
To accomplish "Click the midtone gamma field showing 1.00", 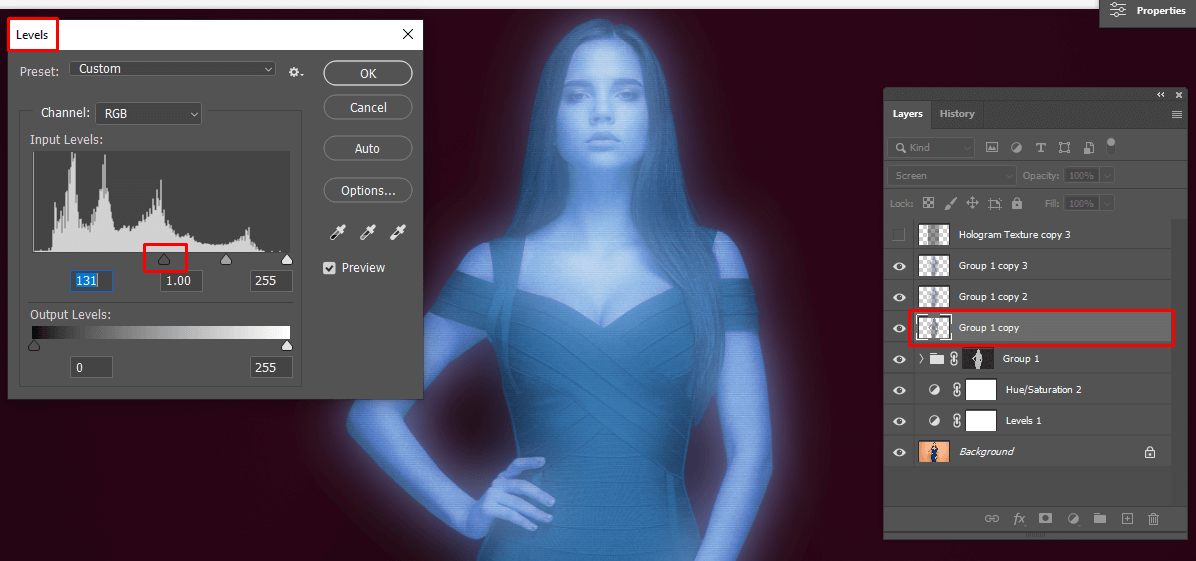I will pos(182,281).
